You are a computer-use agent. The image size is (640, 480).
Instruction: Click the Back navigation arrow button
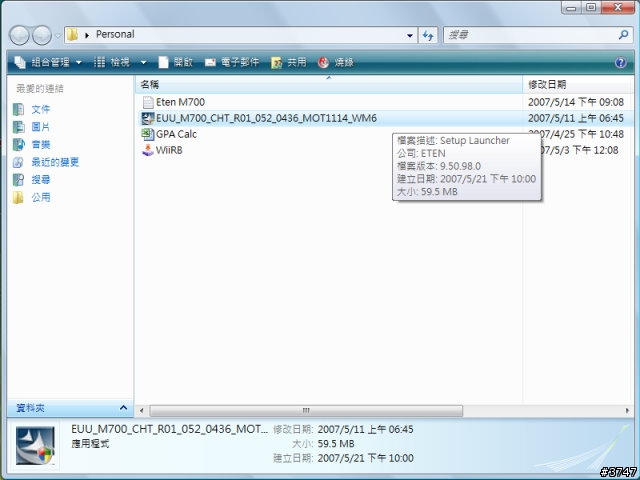(19, 35)
